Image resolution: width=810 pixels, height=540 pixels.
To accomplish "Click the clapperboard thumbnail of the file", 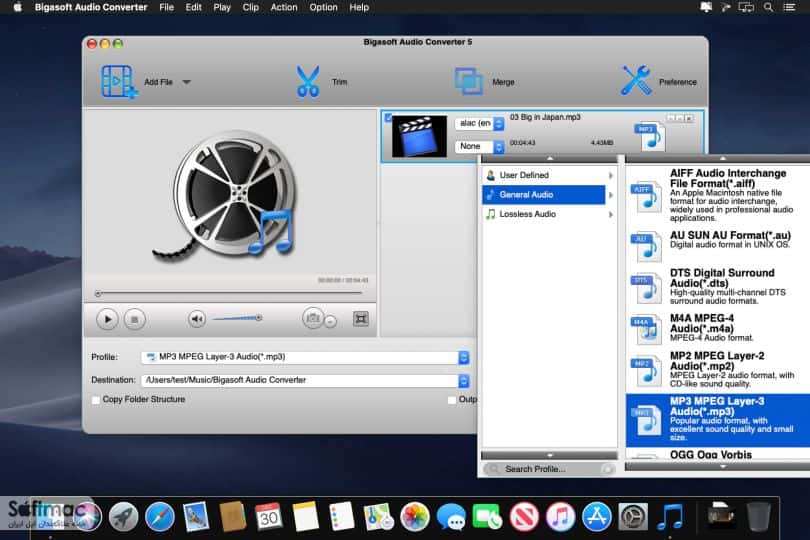I will pos(419,136).
